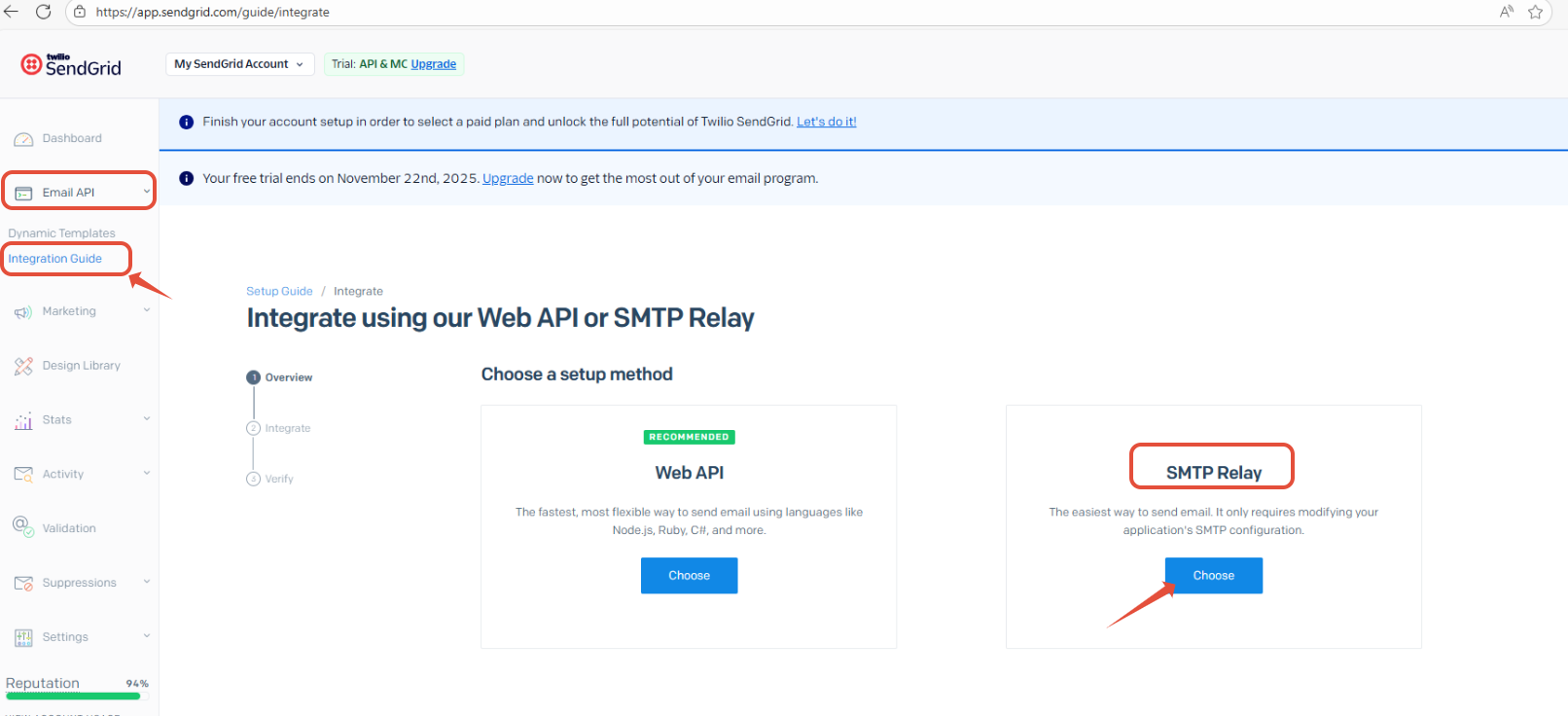
Task: Click the Verify step label
Action: pyautogui.click(x=279, y=479)
